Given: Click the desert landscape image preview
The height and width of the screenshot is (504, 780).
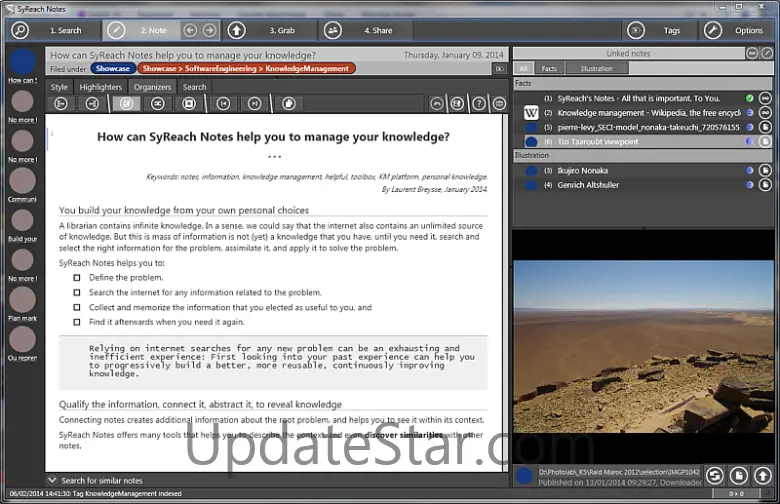Looking at the screenshot, I should [643, 345].
